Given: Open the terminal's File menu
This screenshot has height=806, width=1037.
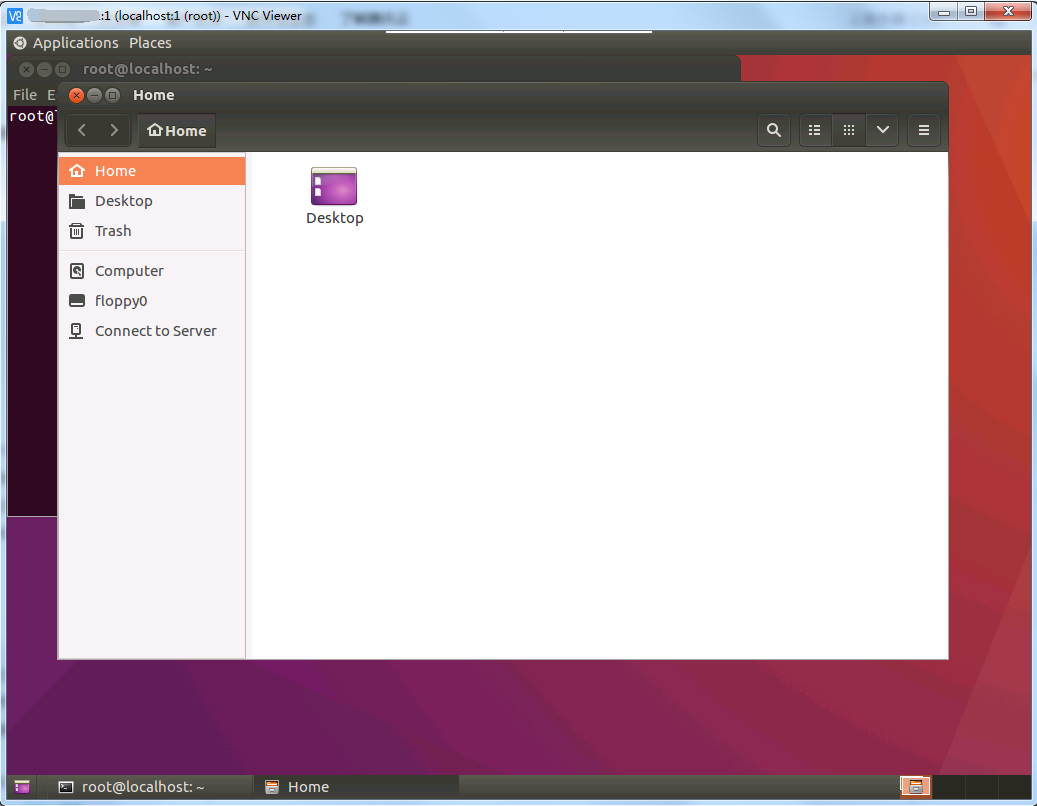Looking at the screenshot, I should (25, 95).
